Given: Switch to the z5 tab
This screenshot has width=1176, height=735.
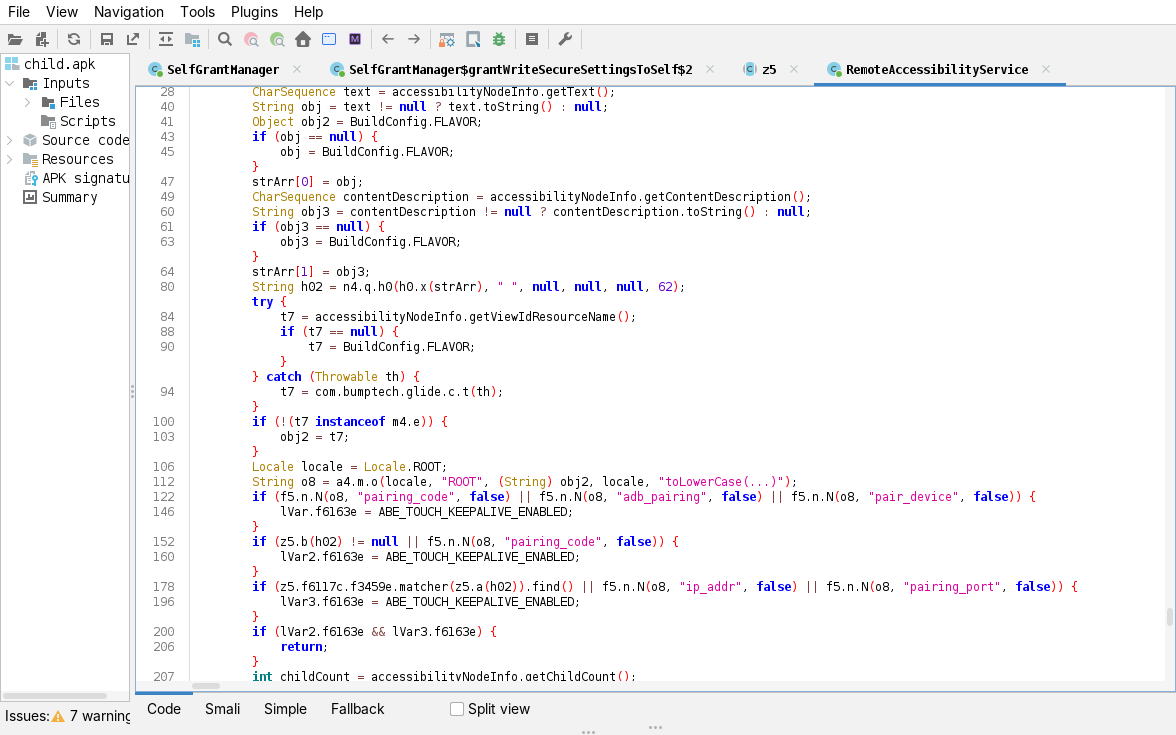Looking at the screenshot, I should (770, 70).
